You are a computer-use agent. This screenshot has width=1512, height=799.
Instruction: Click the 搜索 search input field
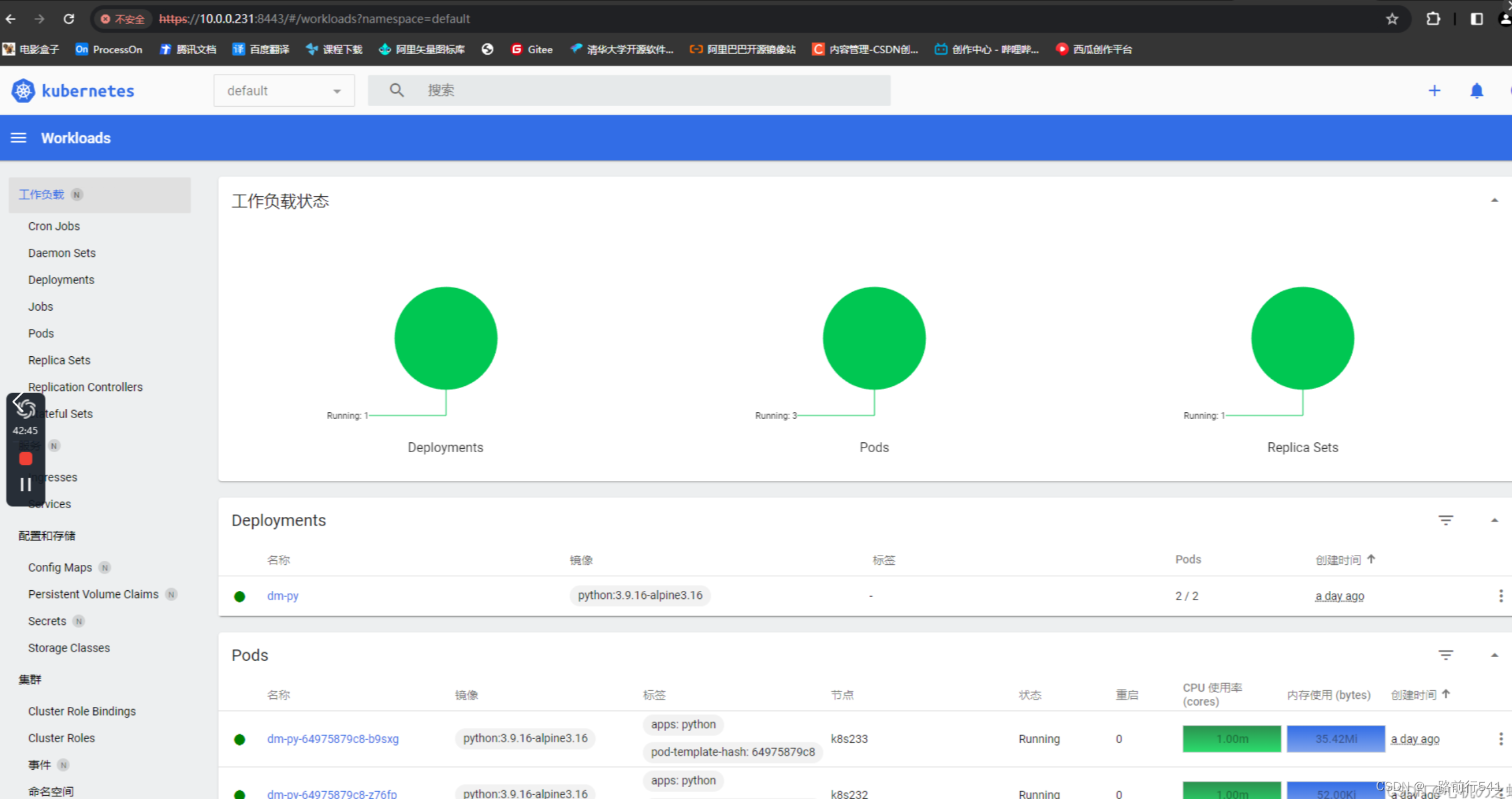coord(654,91)
